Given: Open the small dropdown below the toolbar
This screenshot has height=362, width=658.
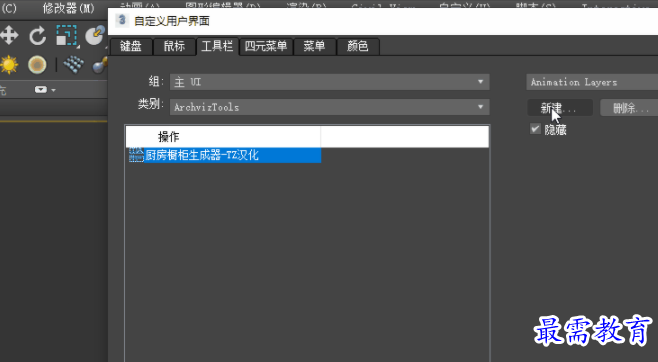Looking at the screenshot, I should click(x=45, y=89).
